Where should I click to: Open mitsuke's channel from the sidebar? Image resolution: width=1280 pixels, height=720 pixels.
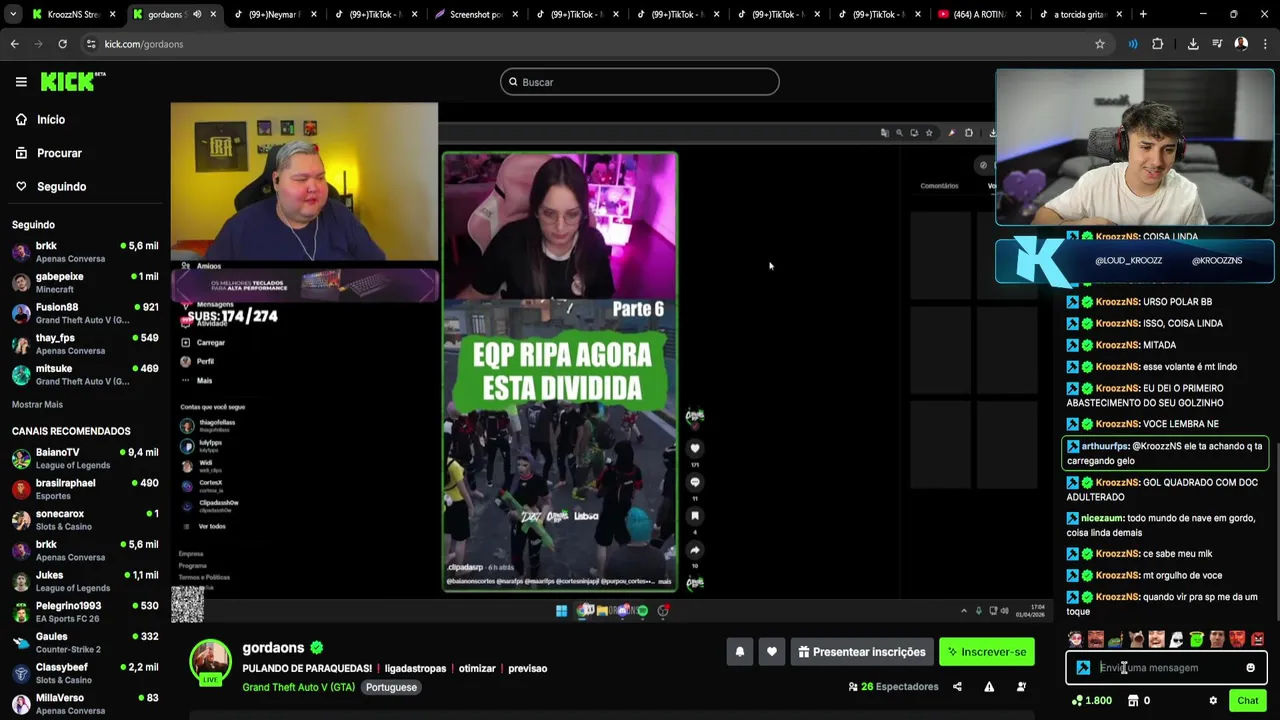(85, 375)
